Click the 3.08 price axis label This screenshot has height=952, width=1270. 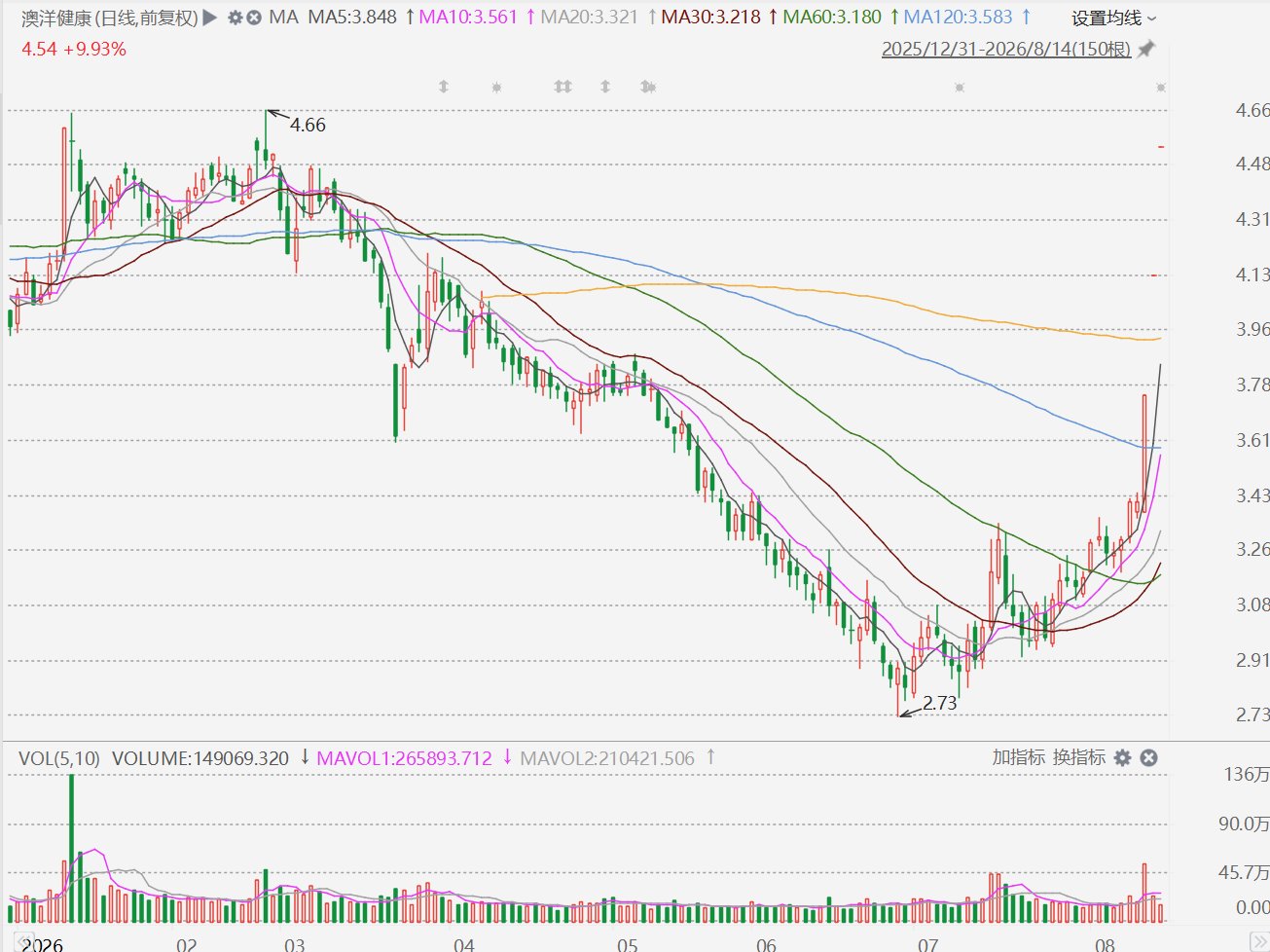[x=1252, y=604]
